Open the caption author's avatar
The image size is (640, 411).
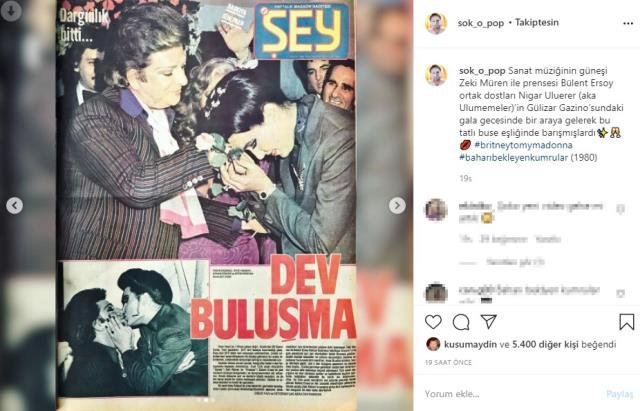436,75
